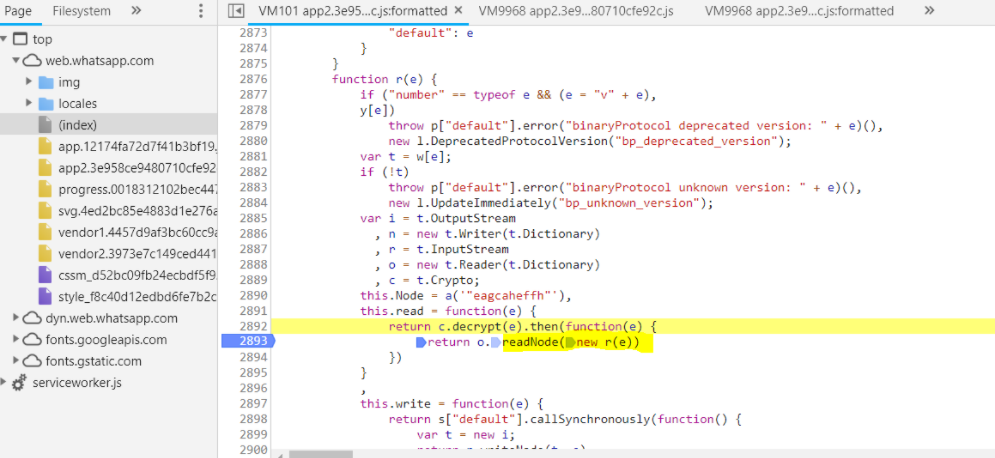Click inline breakpoint marker before 'return o.'
Viewport: 995px width, 458px height.
point(421,343)
